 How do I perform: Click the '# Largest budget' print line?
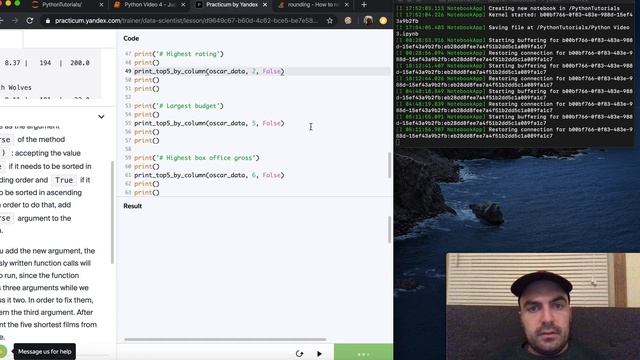179,106
